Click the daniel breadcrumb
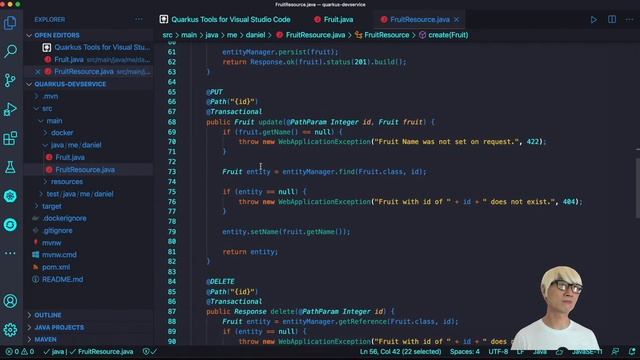This screenshot has height=360, width=640. click(x=256, y=35)
